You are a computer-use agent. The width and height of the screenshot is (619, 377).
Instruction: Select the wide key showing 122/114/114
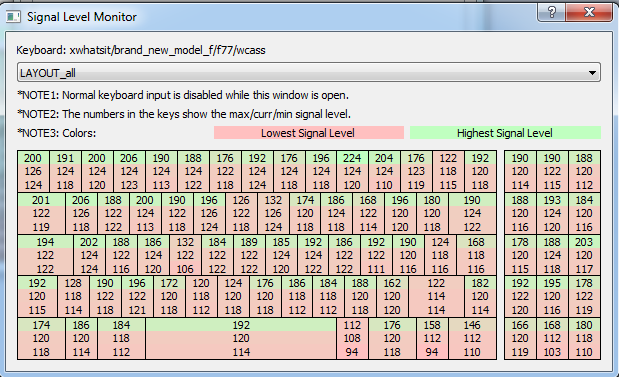pyautogui.click(x=436, y=296)
